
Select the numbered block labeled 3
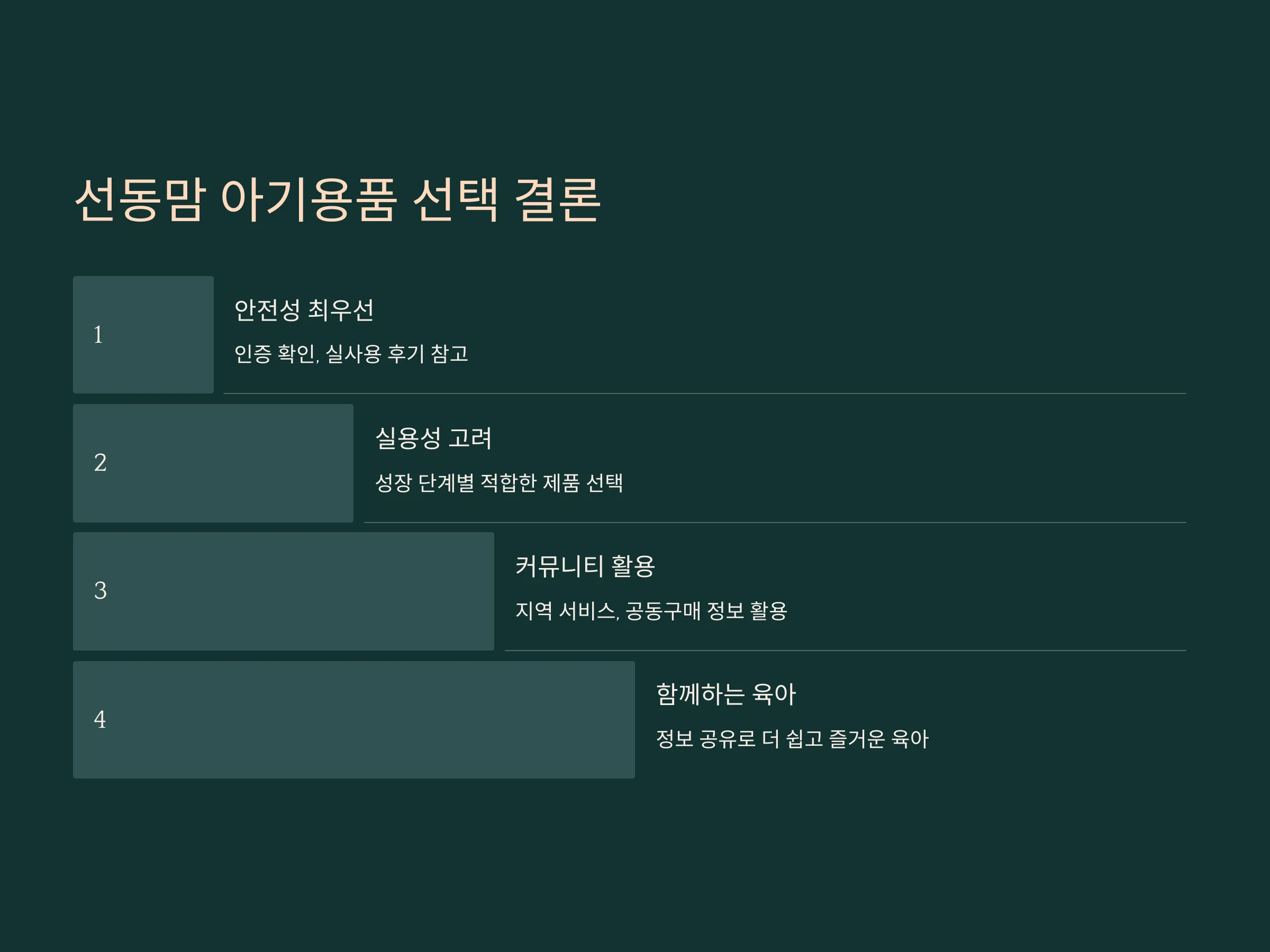coord(284,591)
